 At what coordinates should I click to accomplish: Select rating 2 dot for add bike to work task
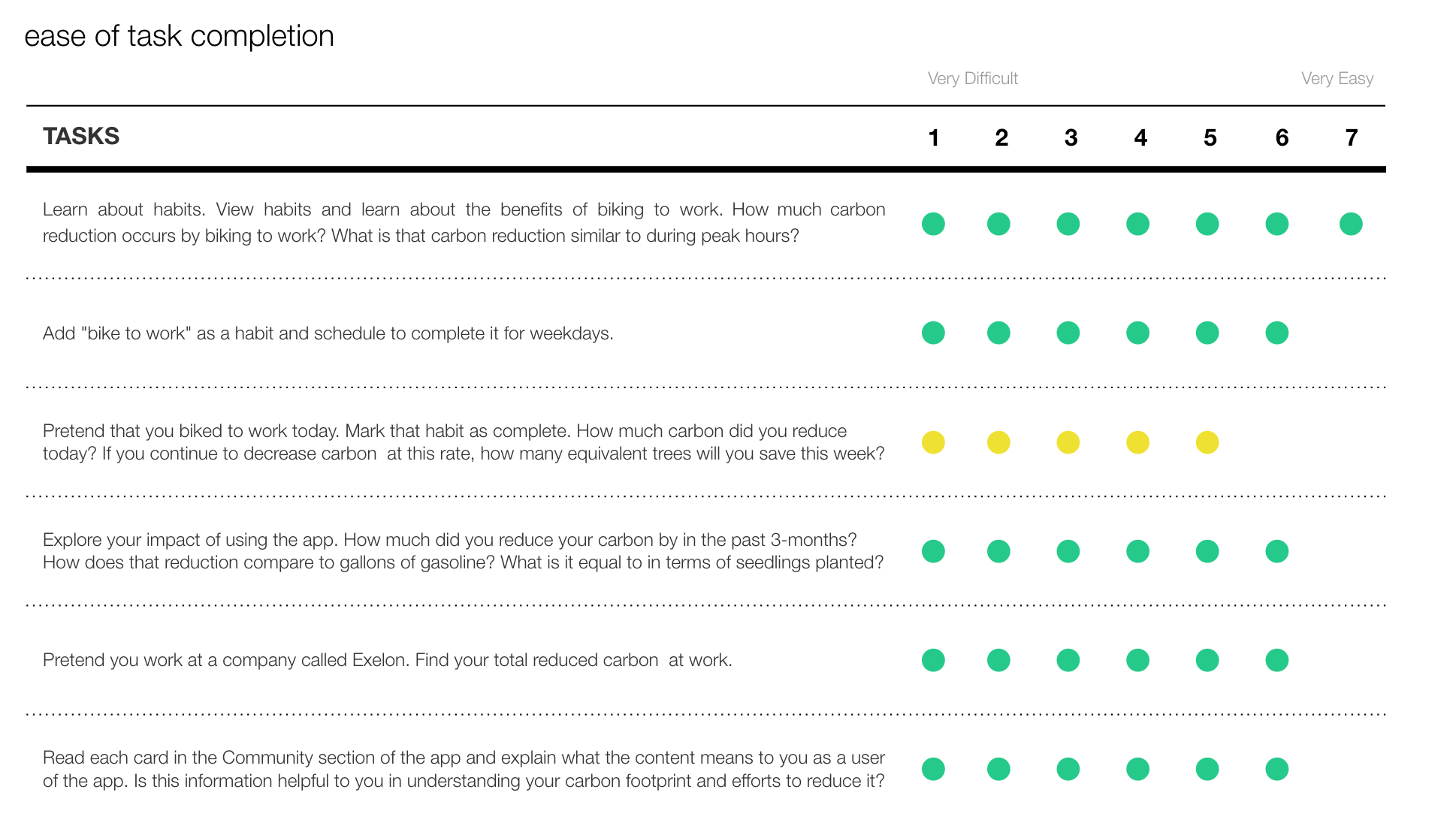tap(998, 333)
